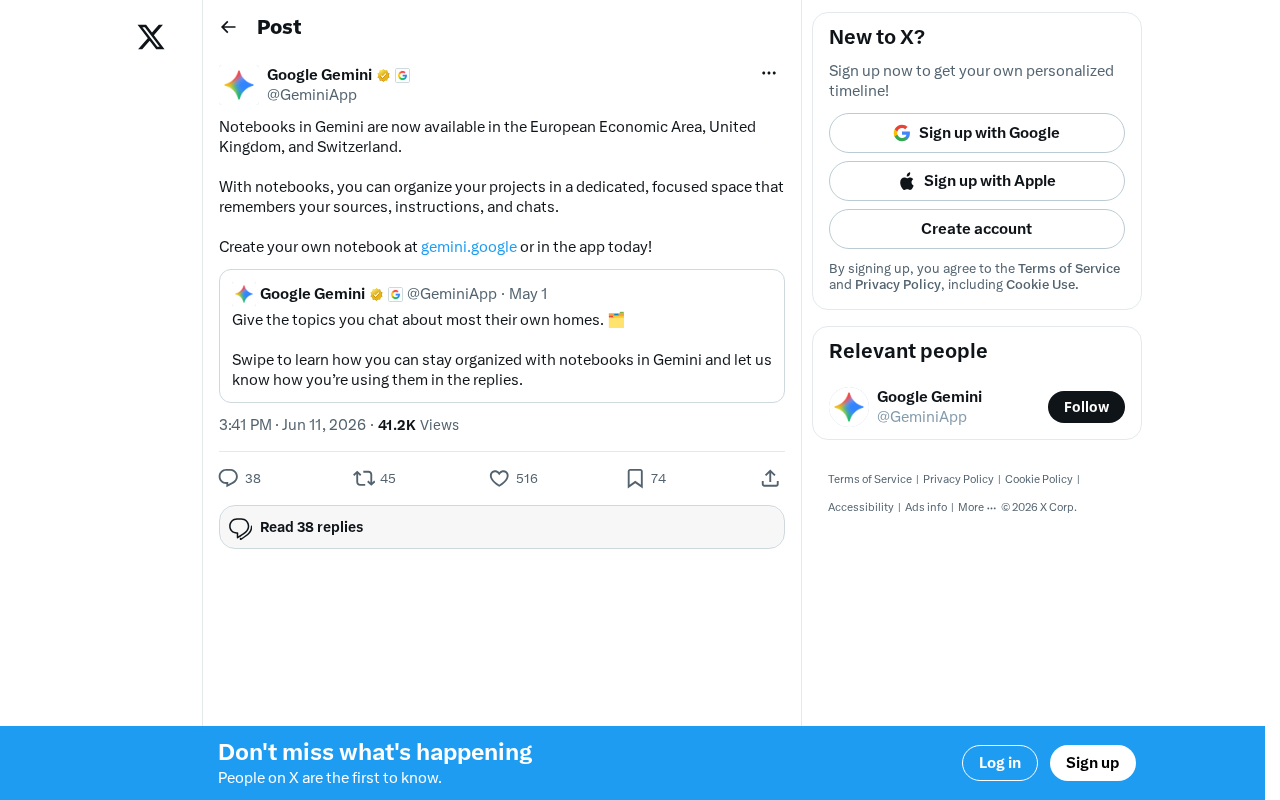Viewport: 1280px width, 800px height.
Task: Sign up with Google
Action: pyautogui.click(x=977, y=133)
